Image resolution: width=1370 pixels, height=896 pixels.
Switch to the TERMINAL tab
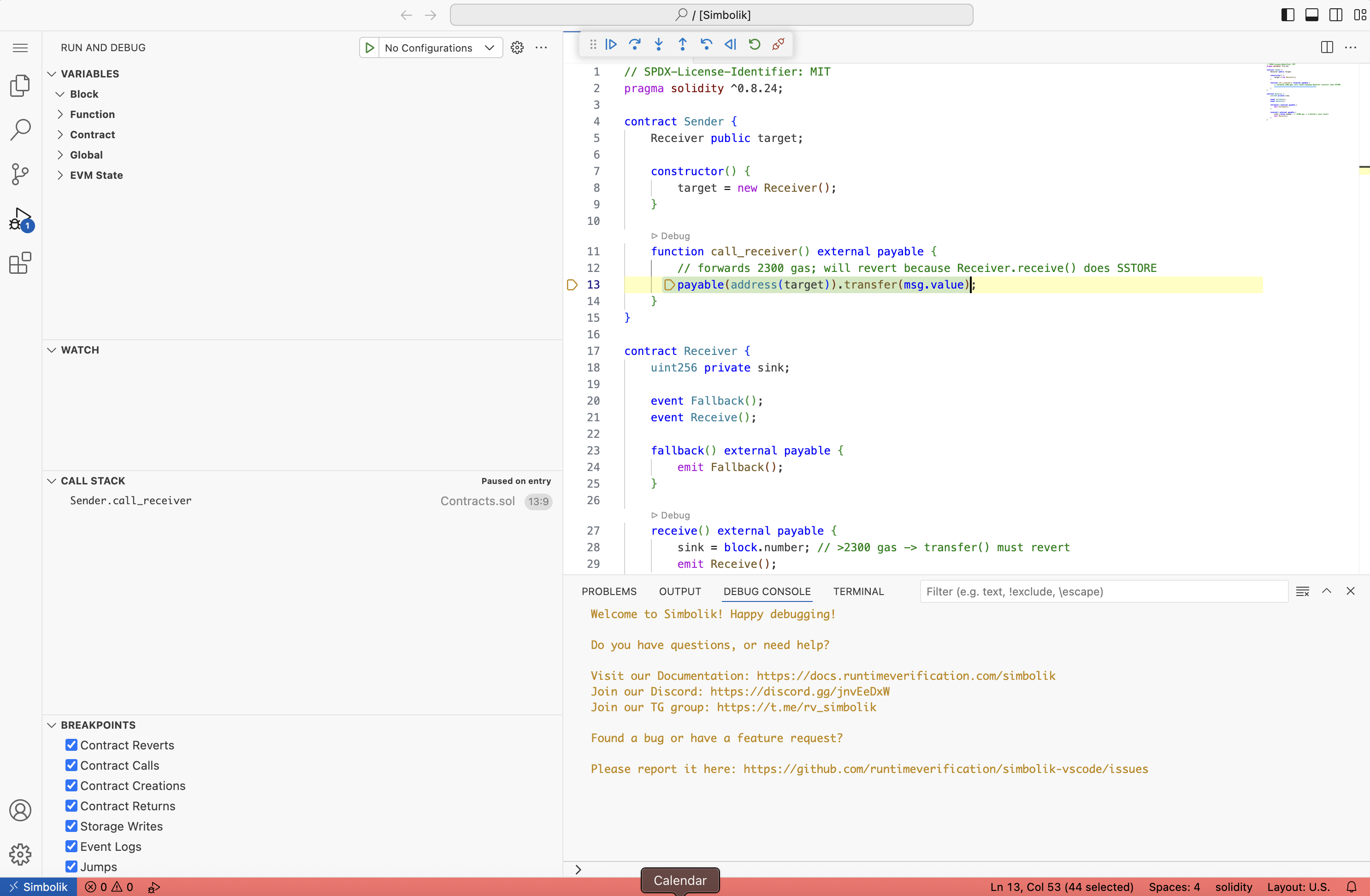[858, 592]
